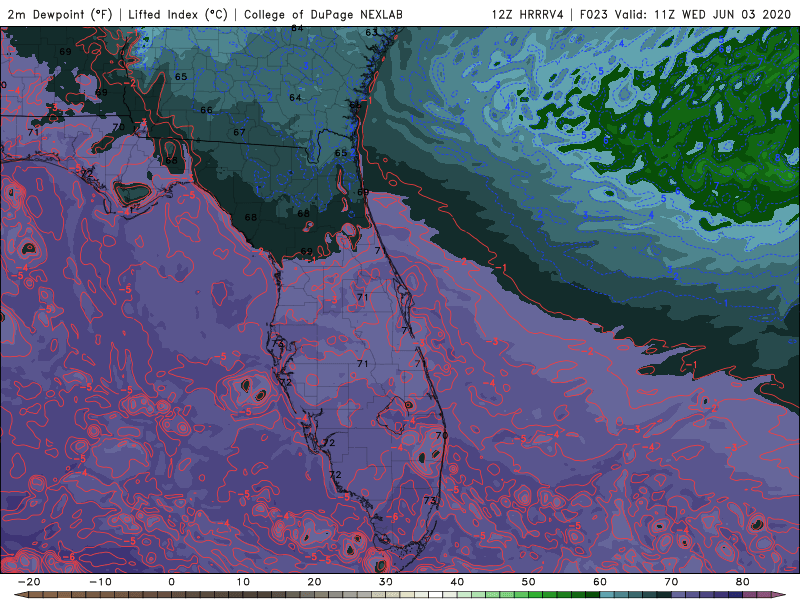The height and width of the screenshot is (600, 800).
Task: Click the "2m Dewpoint (°F)" title text
Action: coord(60,14)
